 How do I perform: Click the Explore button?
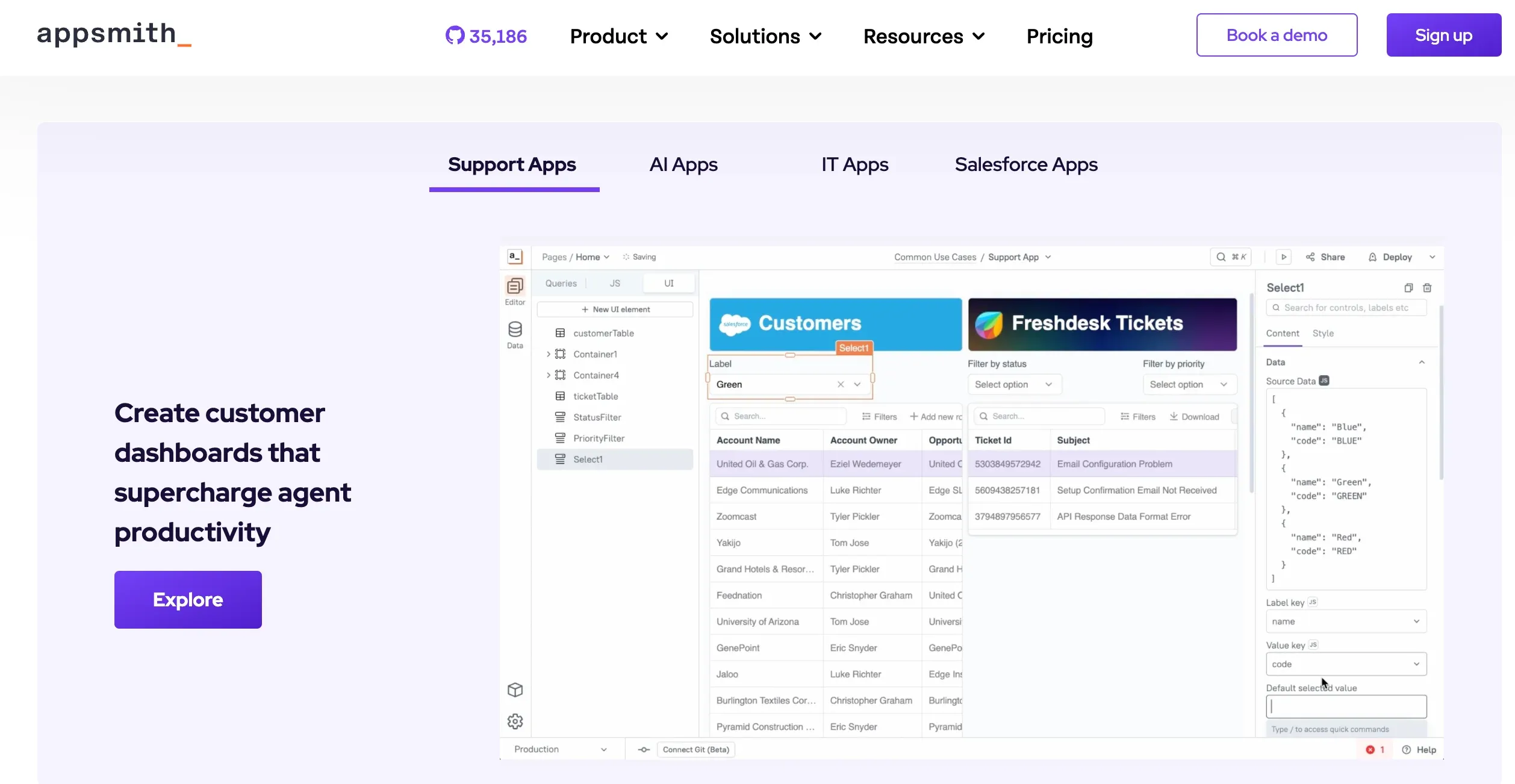188,600
